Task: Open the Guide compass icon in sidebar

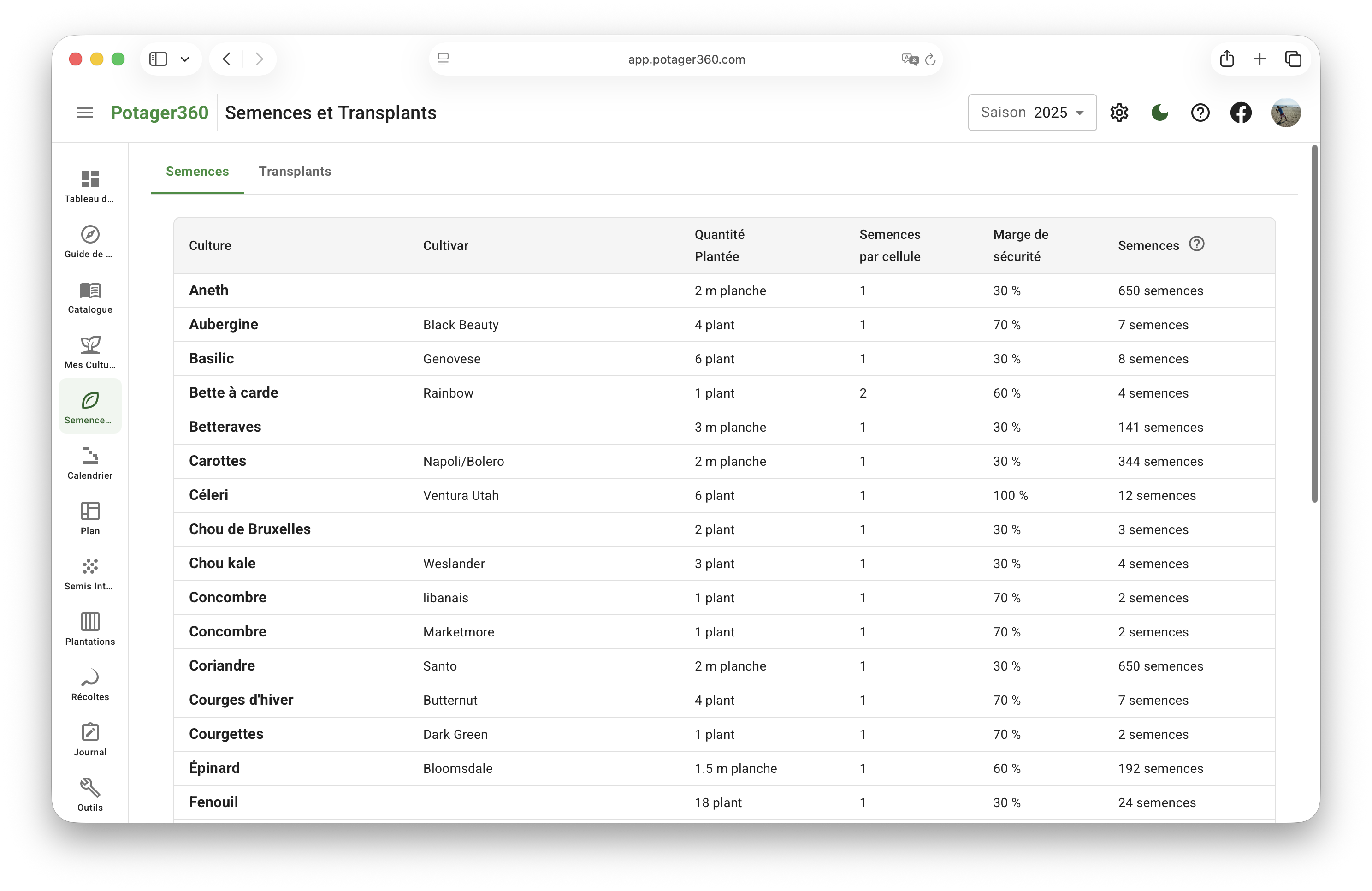Action: point(90,235)
